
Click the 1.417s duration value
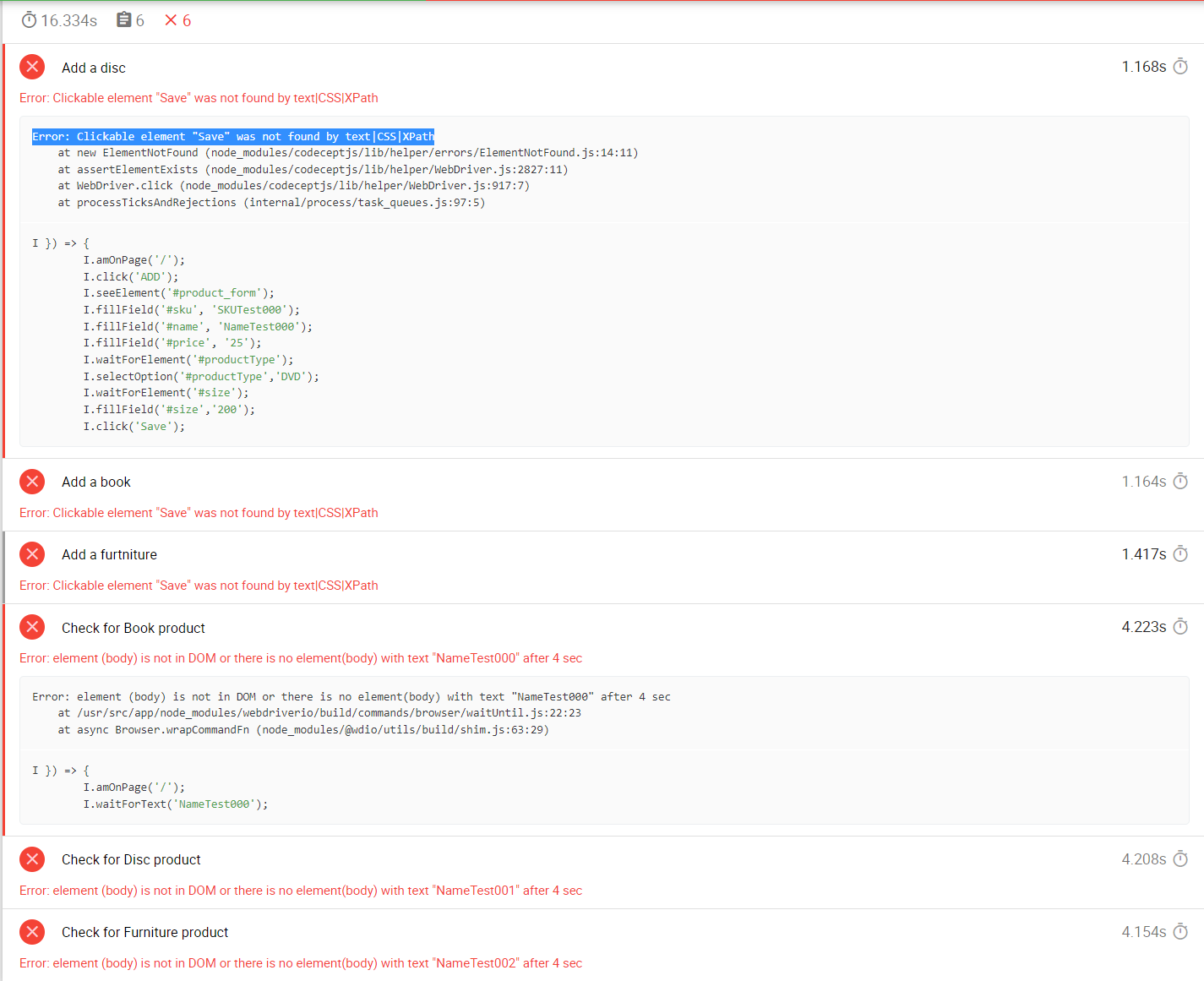(1144, 554)
